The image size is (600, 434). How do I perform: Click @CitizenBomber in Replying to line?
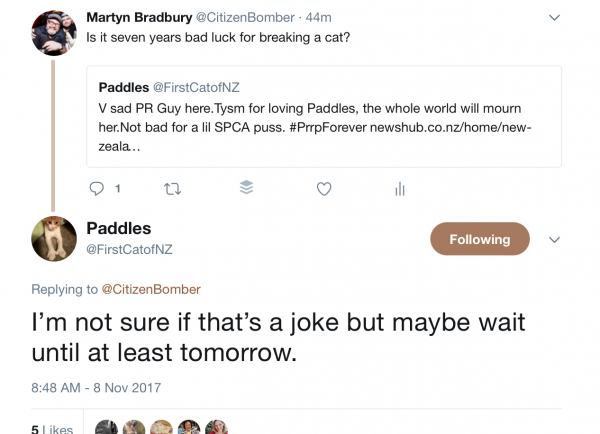click(x=151, y=289)
